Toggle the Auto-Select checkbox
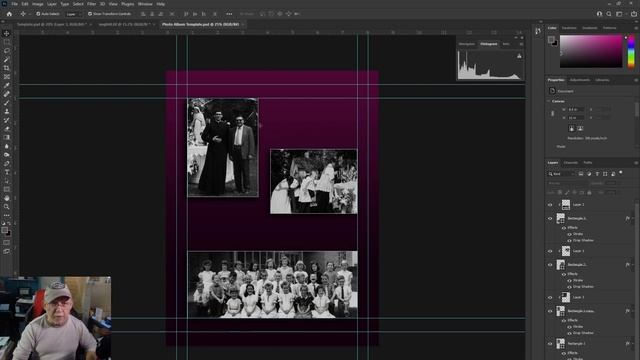 click(x=38, y=14)
